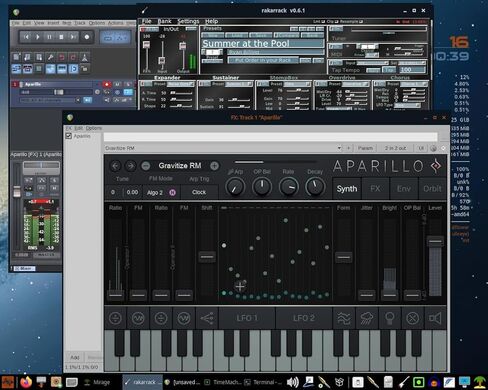The image size is (488, 390).
Task: Click the Level fader in Aparillo
Action: 435,241
